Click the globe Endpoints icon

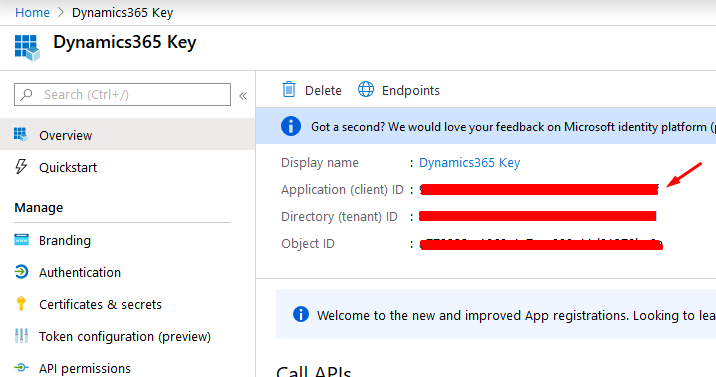366,89
